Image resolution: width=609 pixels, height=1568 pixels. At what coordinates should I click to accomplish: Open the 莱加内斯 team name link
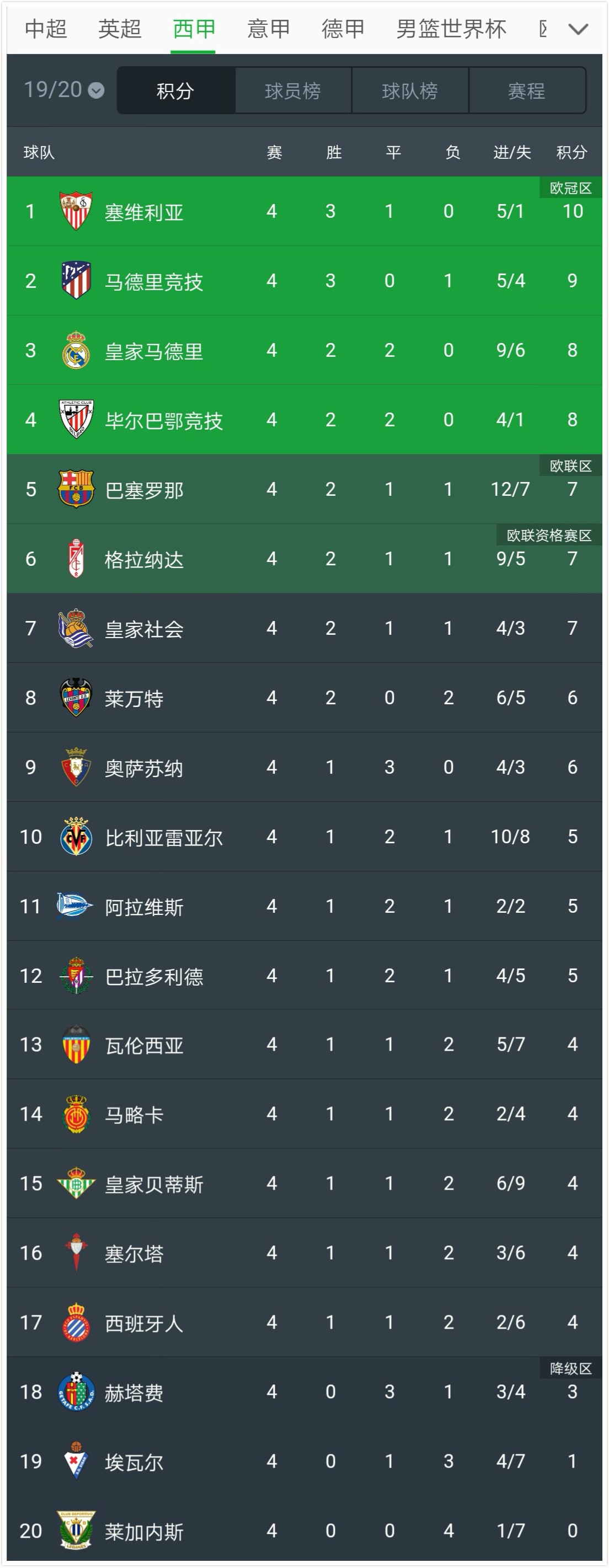tap(144, 1532)
